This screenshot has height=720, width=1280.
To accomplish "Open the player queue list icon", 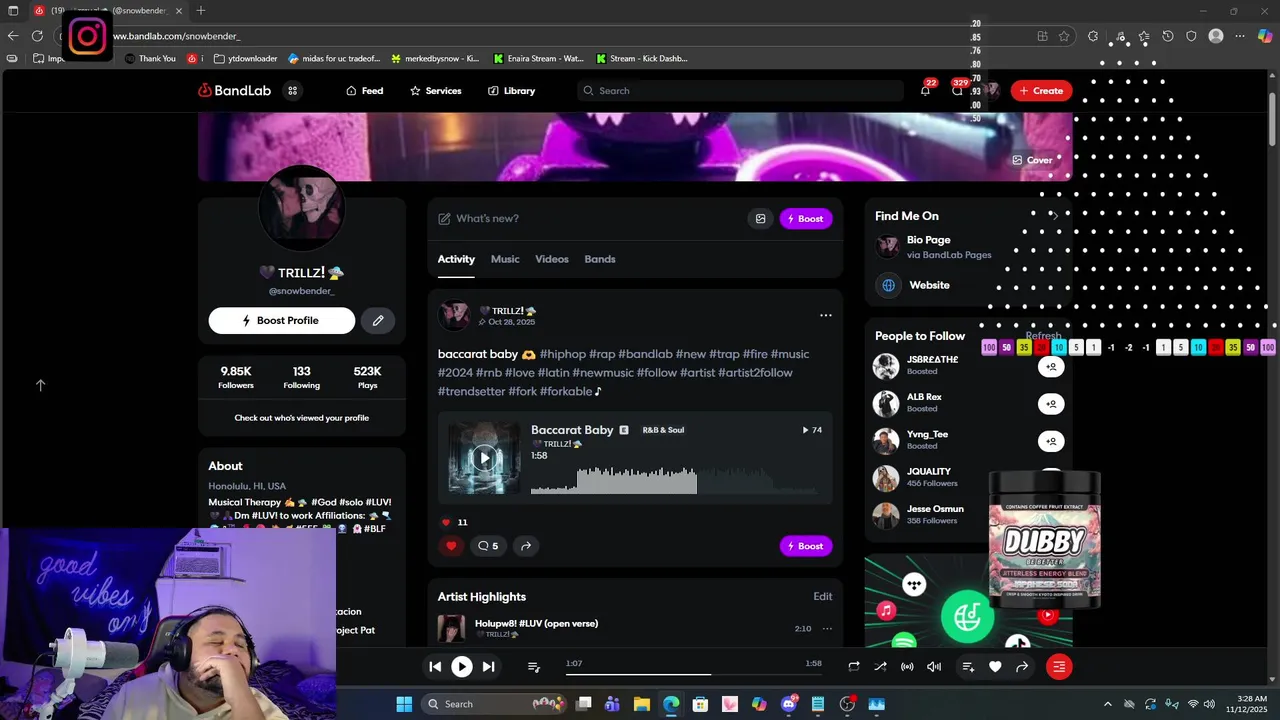I will pos(533,666).
